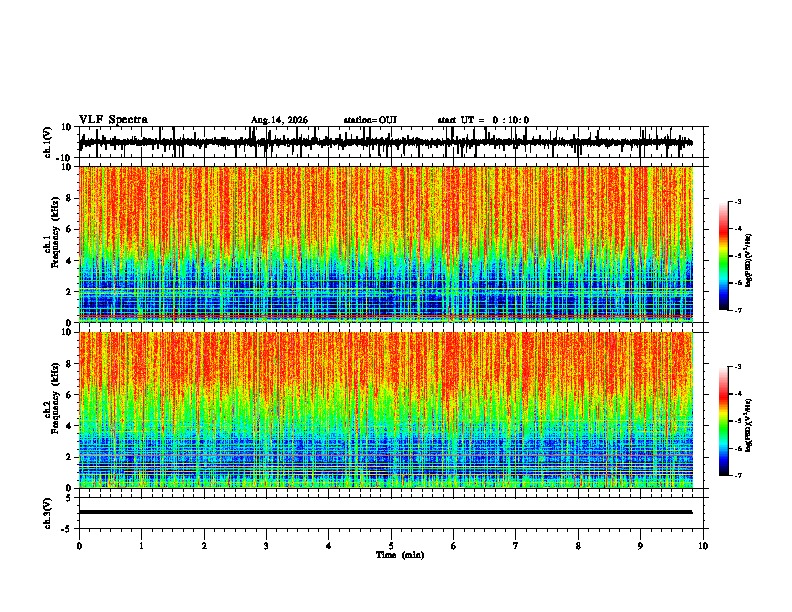Viewport: 792px width, 612px height.
Task: Click the time axis tick label "3"
Action: 266,546
